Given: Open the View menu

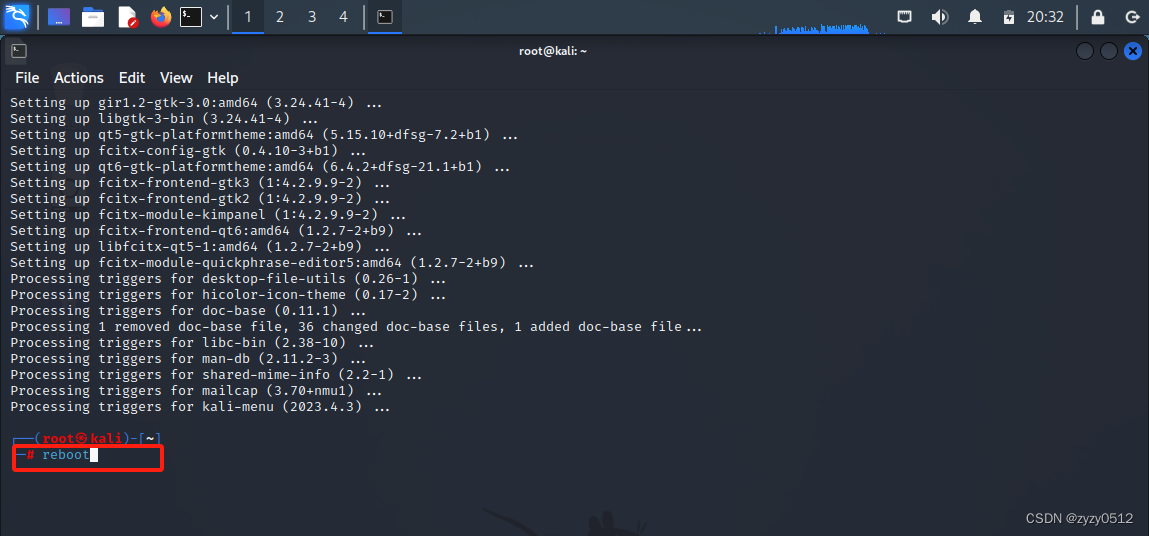Looking at the screenshot, I should pos(176,78).
